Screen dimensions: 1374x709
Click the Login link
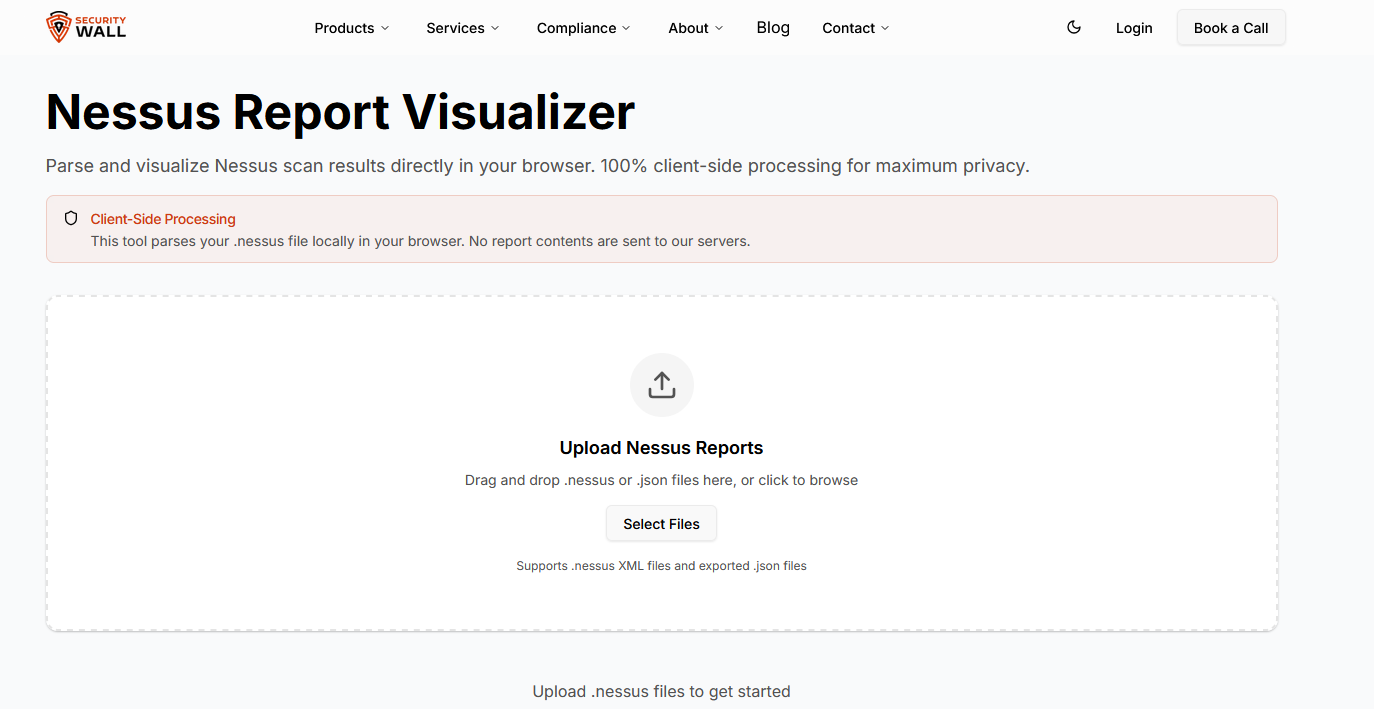[1134, 28]
